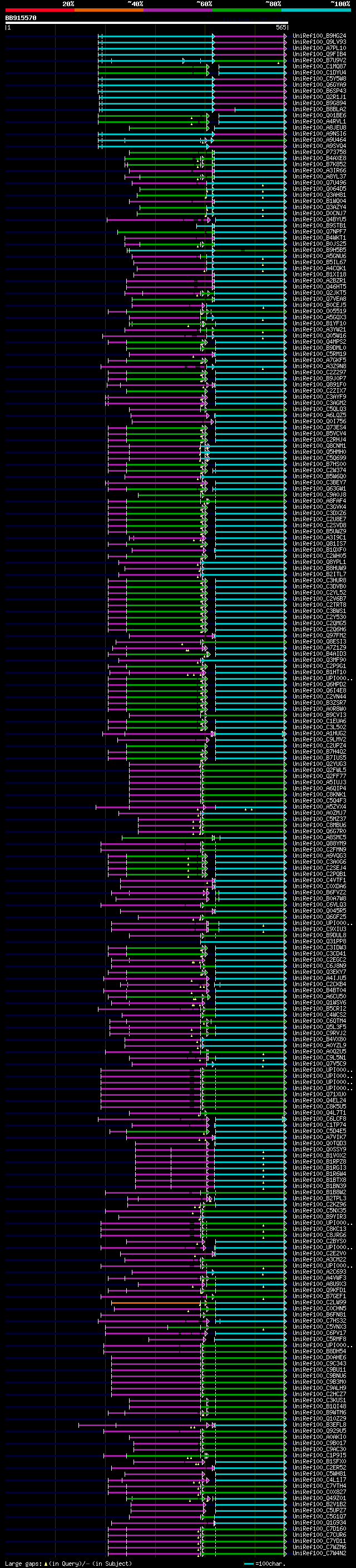Click the cyan =100char scale bar
Screen dimensions: 356x1568
pos(248,1563)
